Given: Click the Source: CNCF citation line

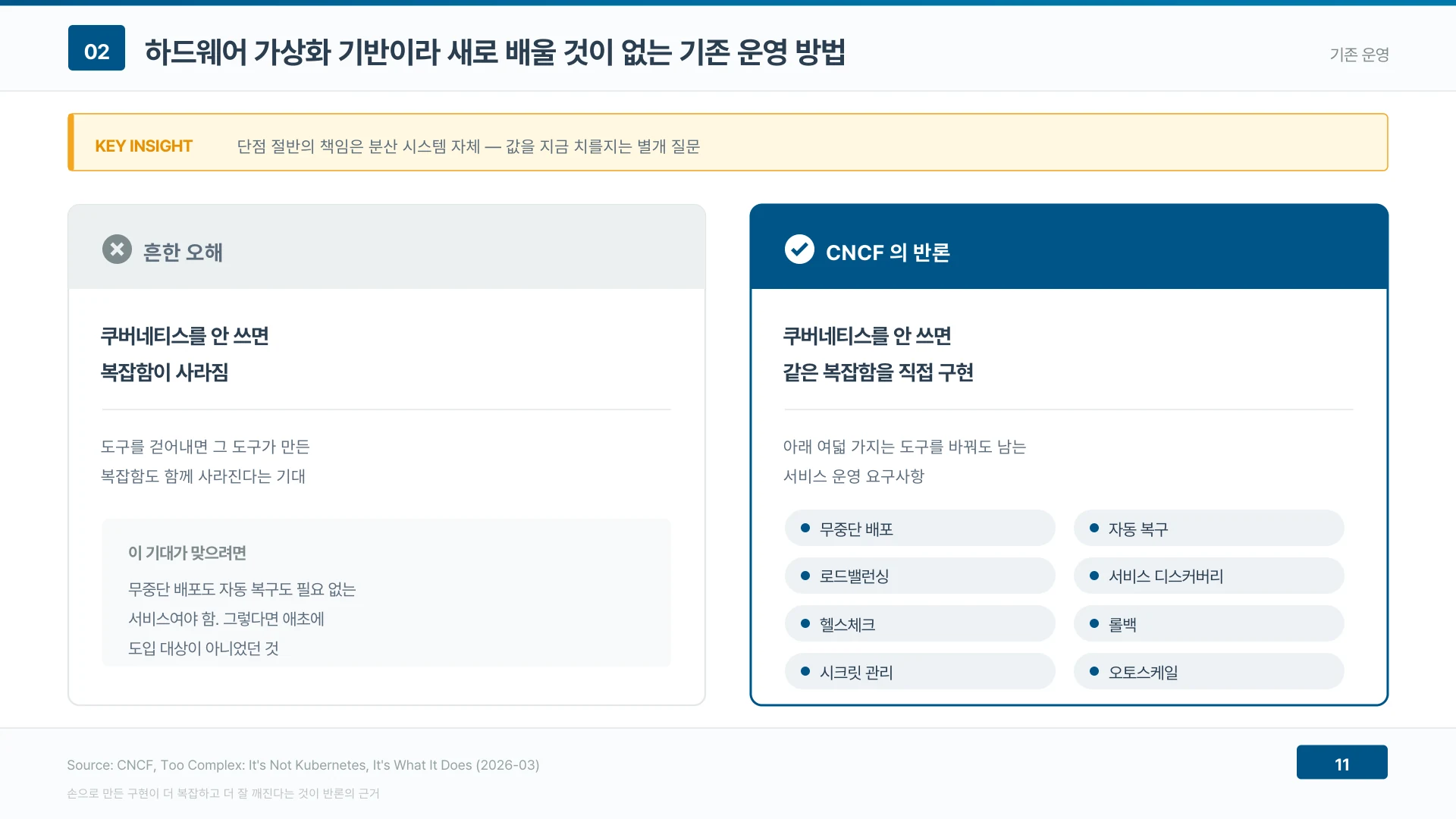Looking at the screenshot, I should [303, 764].
